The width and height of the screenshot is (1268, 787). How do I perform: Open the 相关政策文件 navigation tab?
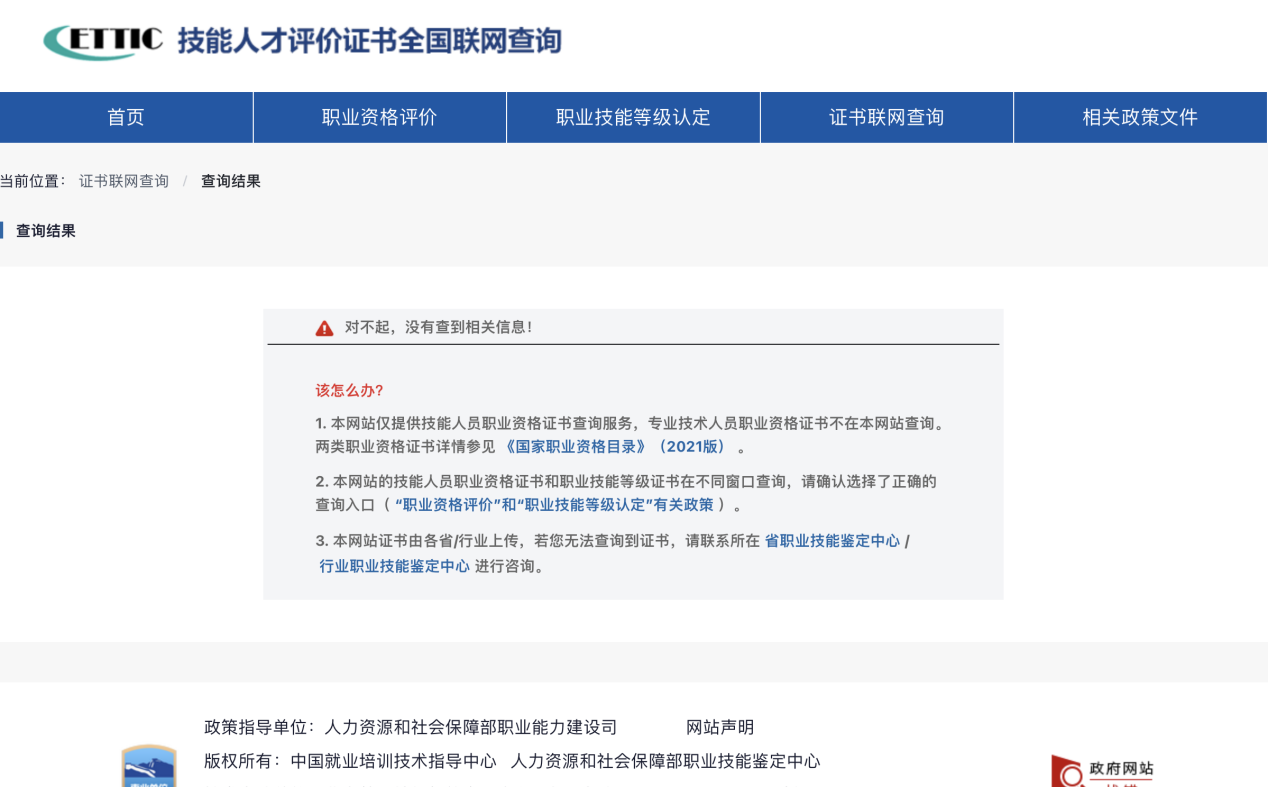pyautogui.click(x=1140, y=117)
